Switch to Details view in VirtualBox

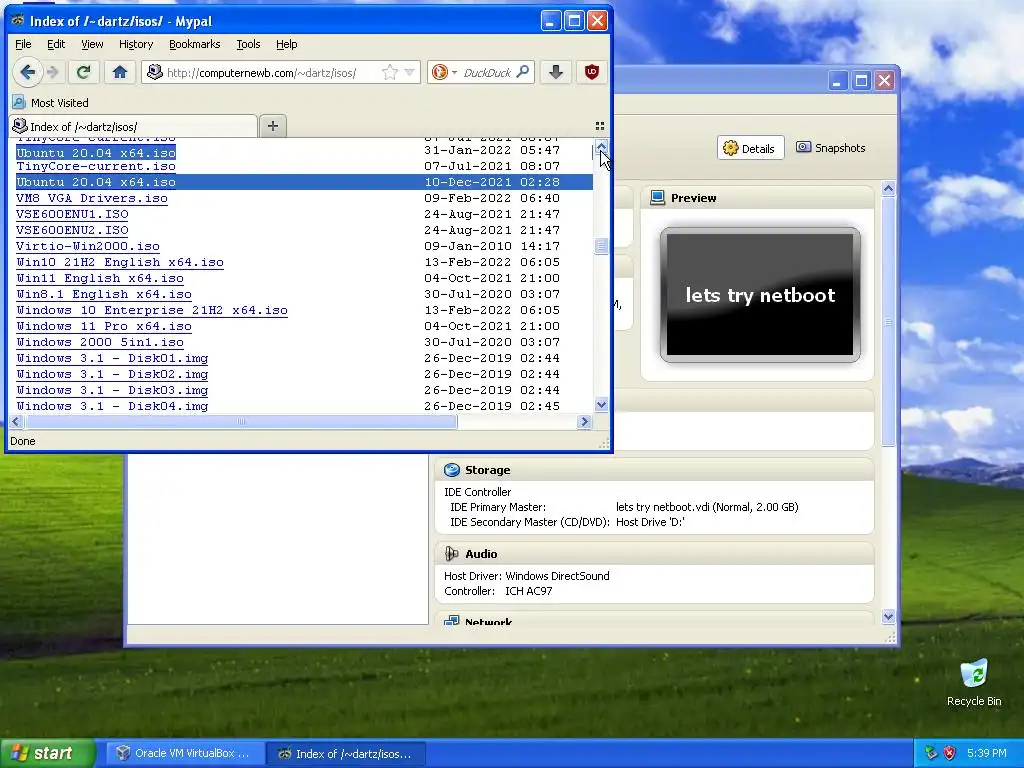tap(750, 148)
